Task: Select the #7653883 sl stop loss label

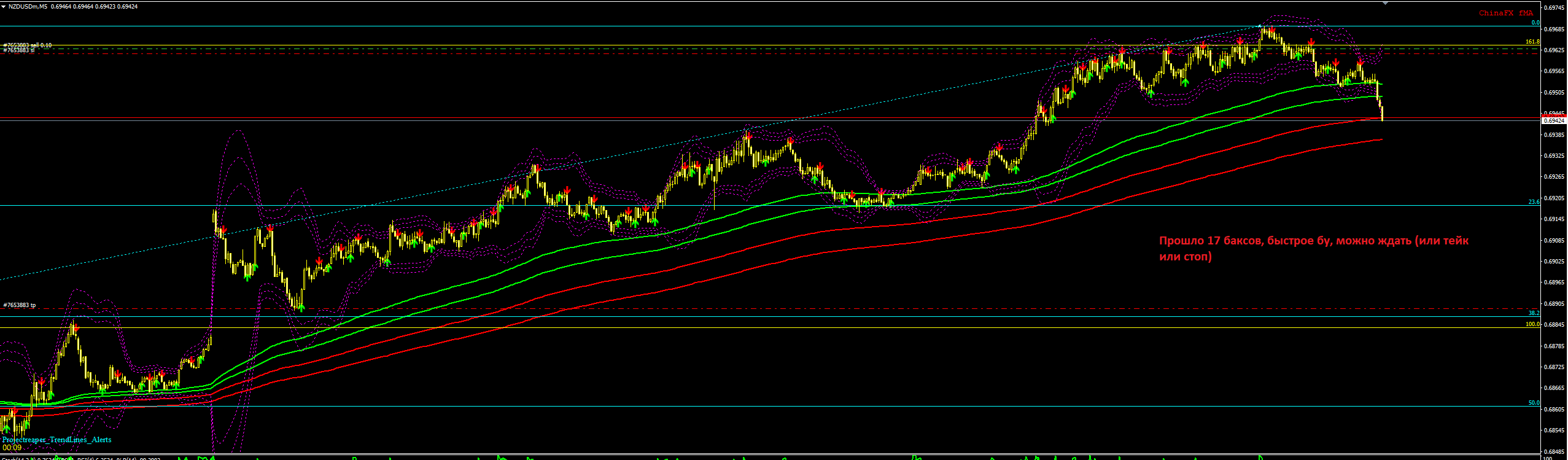Action: [18, 50]
